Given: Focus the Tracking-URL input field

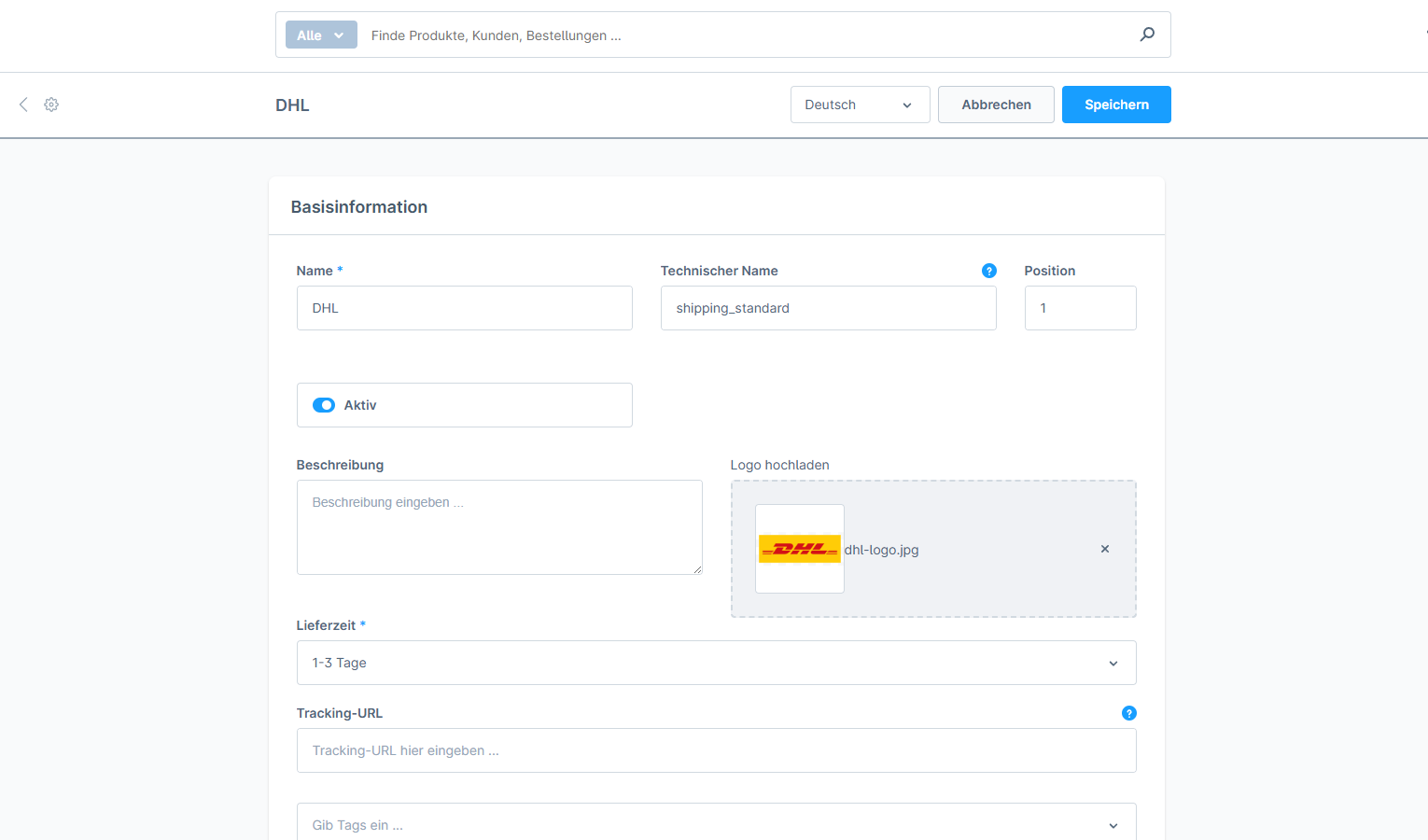Looking at the screenshot, I should (x=716, y=750).
